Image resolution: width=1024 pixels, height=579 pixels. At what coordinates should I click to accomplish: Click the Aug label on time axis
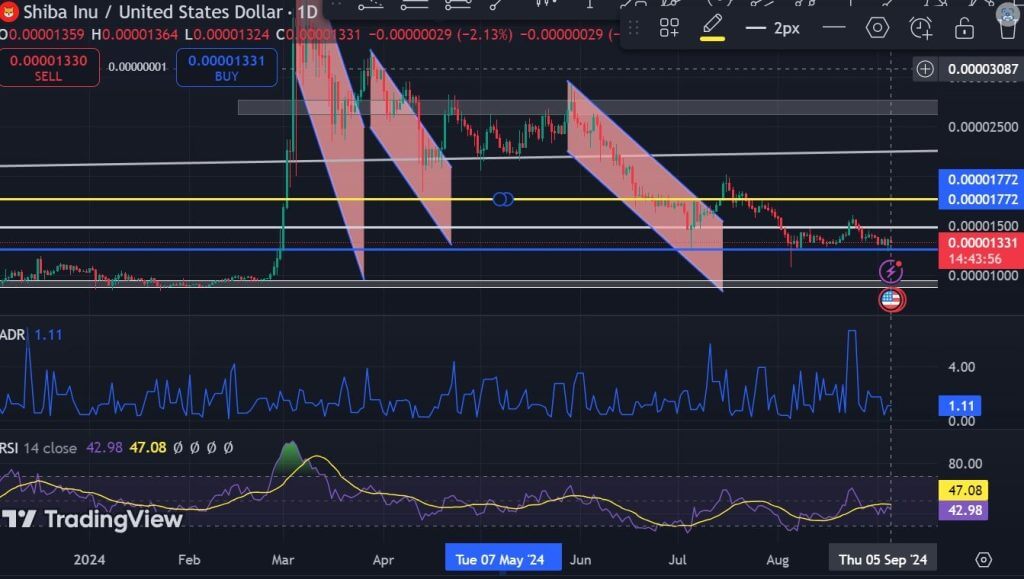778,559
